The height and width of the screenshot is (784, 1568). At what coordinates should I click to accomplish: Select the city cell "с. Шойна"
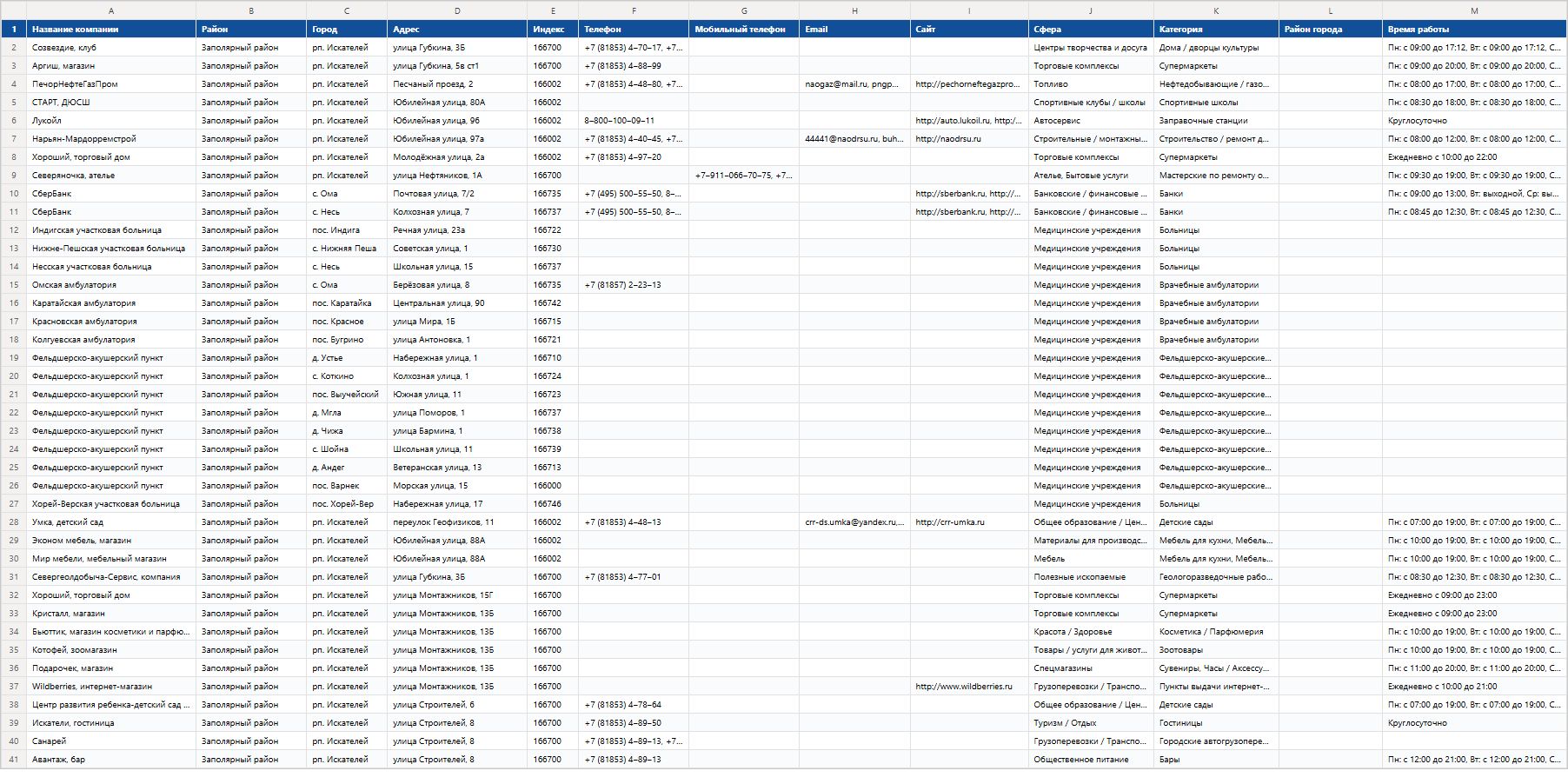click(x=347, y=449)
